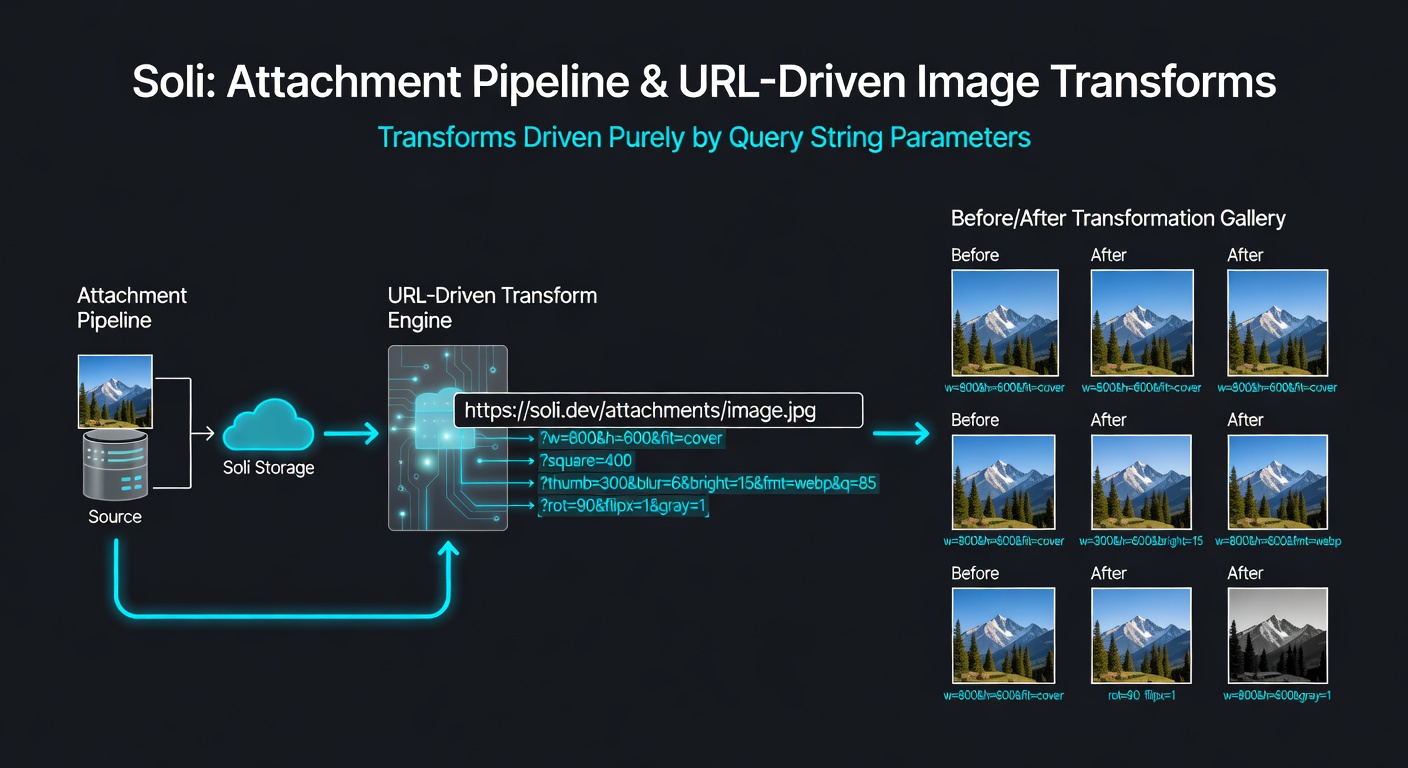This screenshot has height=768, width=1408.
Task: Click the Source label
Action: [x=115, y=517]
